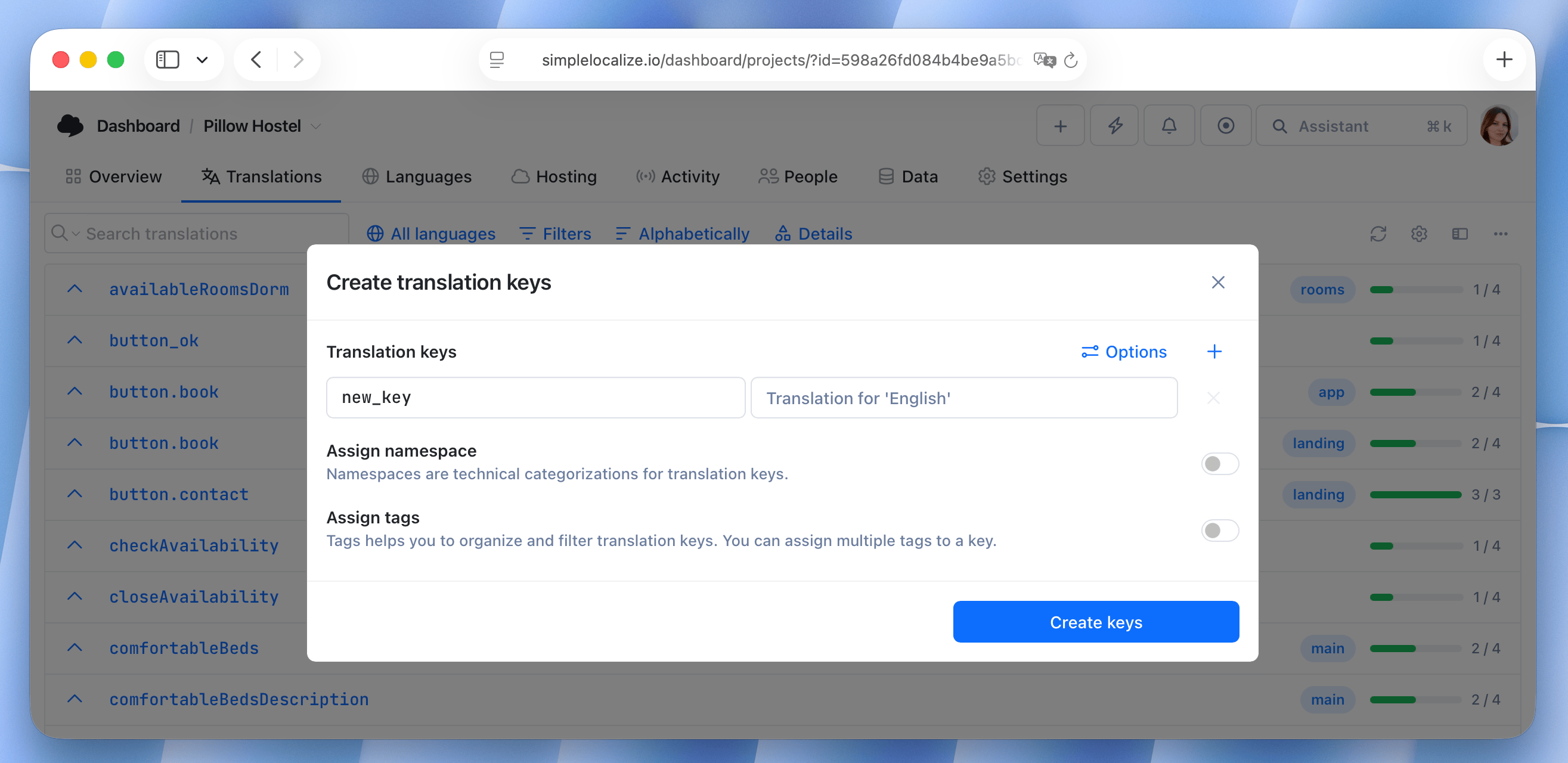Go to the Activity tab
The image size is (1568, 763).
click(677, 176)
